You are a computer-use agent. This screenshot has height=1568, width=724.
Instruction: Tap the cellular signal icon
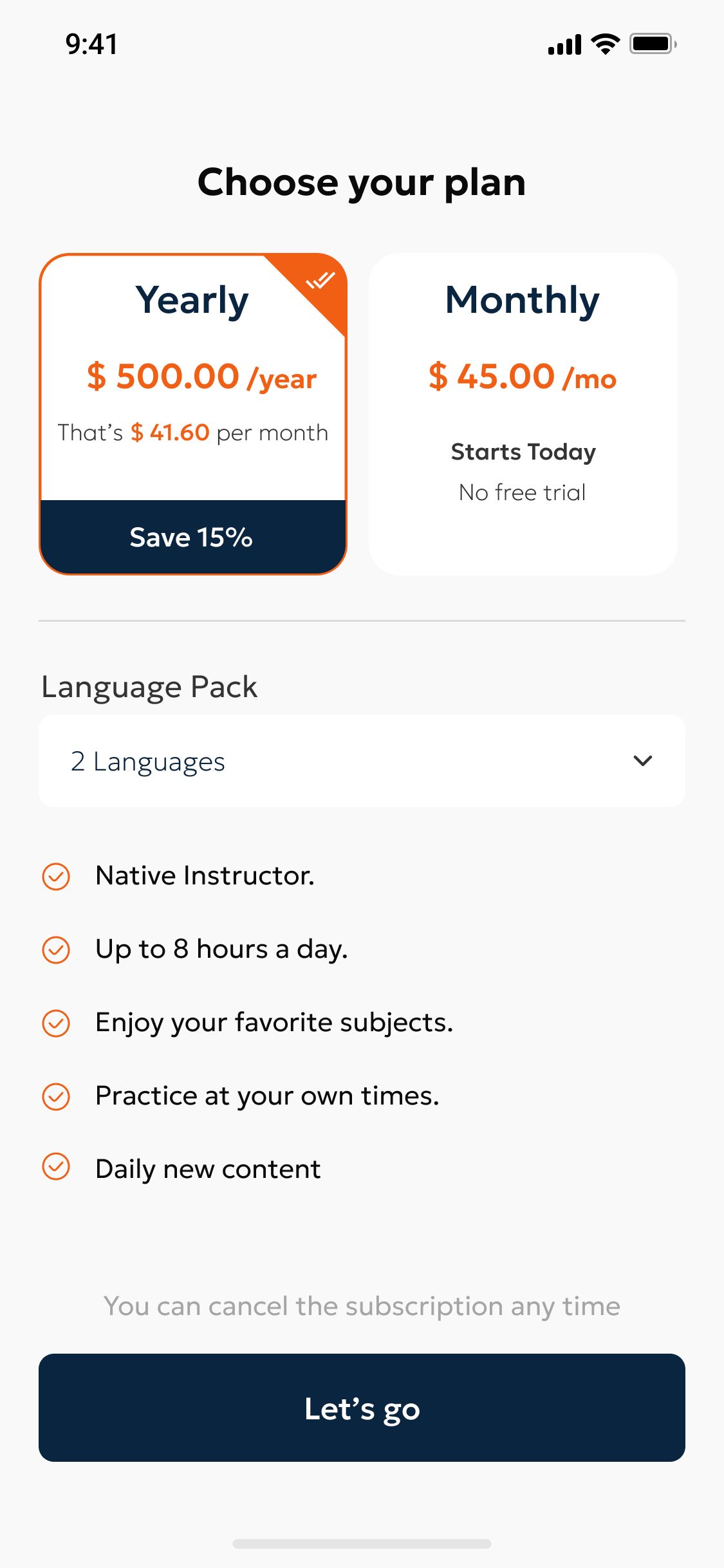click(x=564, y=45)
